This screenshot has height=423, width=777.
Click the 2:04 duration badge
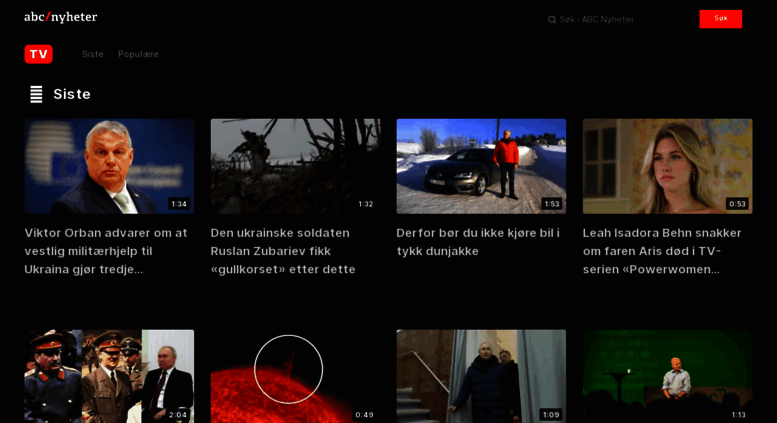(x=178, y=415)
